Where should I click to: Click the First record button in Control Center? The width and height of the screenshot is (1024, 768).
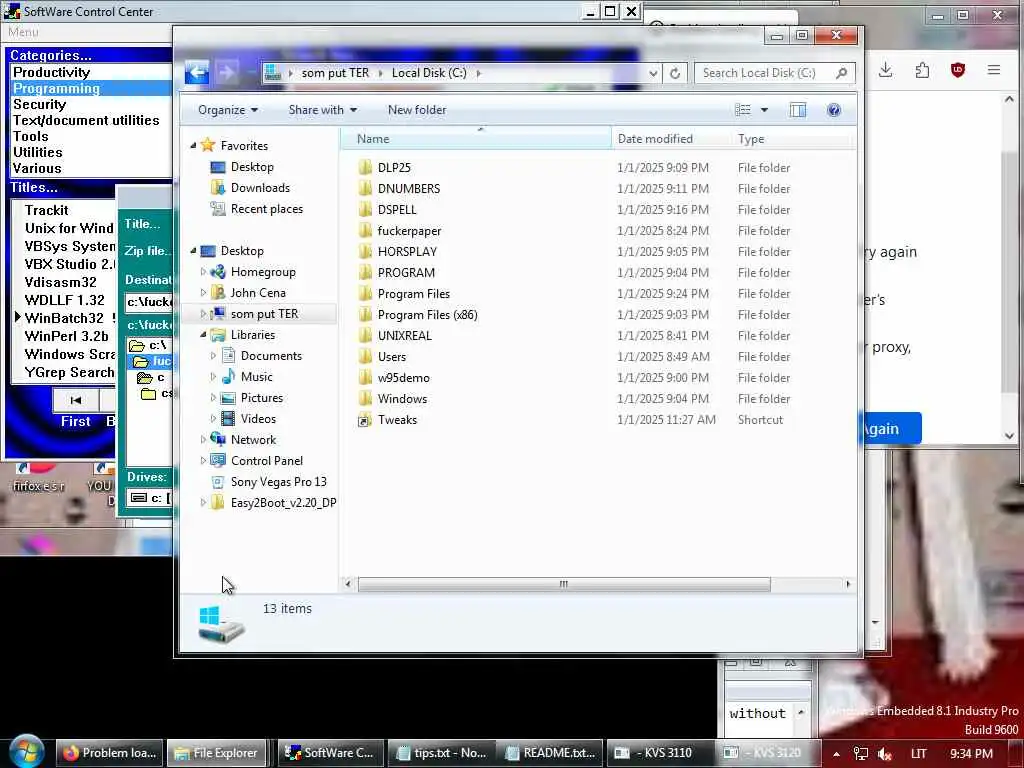pyautogui.click(x=76, y=400)
